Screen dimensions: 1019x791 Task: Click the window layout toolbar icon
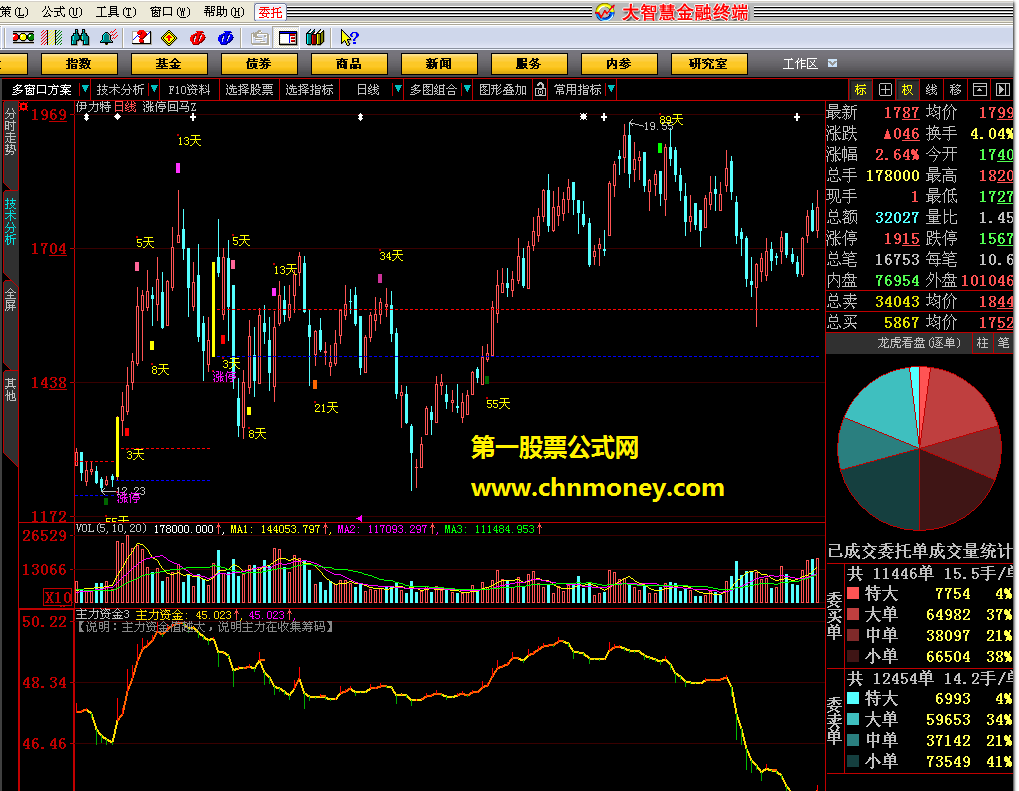pos(287,38)
